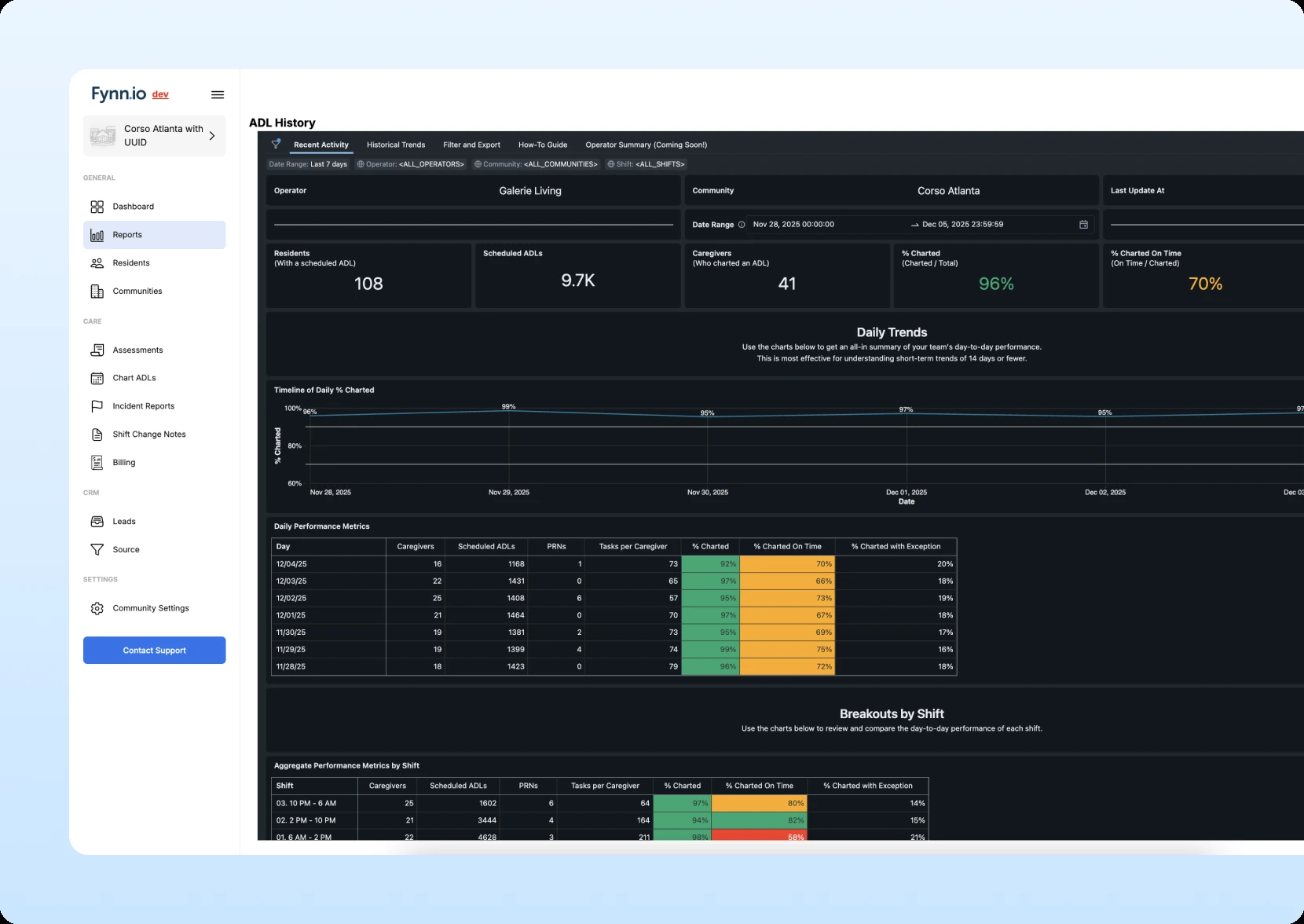This screenshot has height=924, width=1304.
Task: Click the Contact Support button
Action: 154,651
